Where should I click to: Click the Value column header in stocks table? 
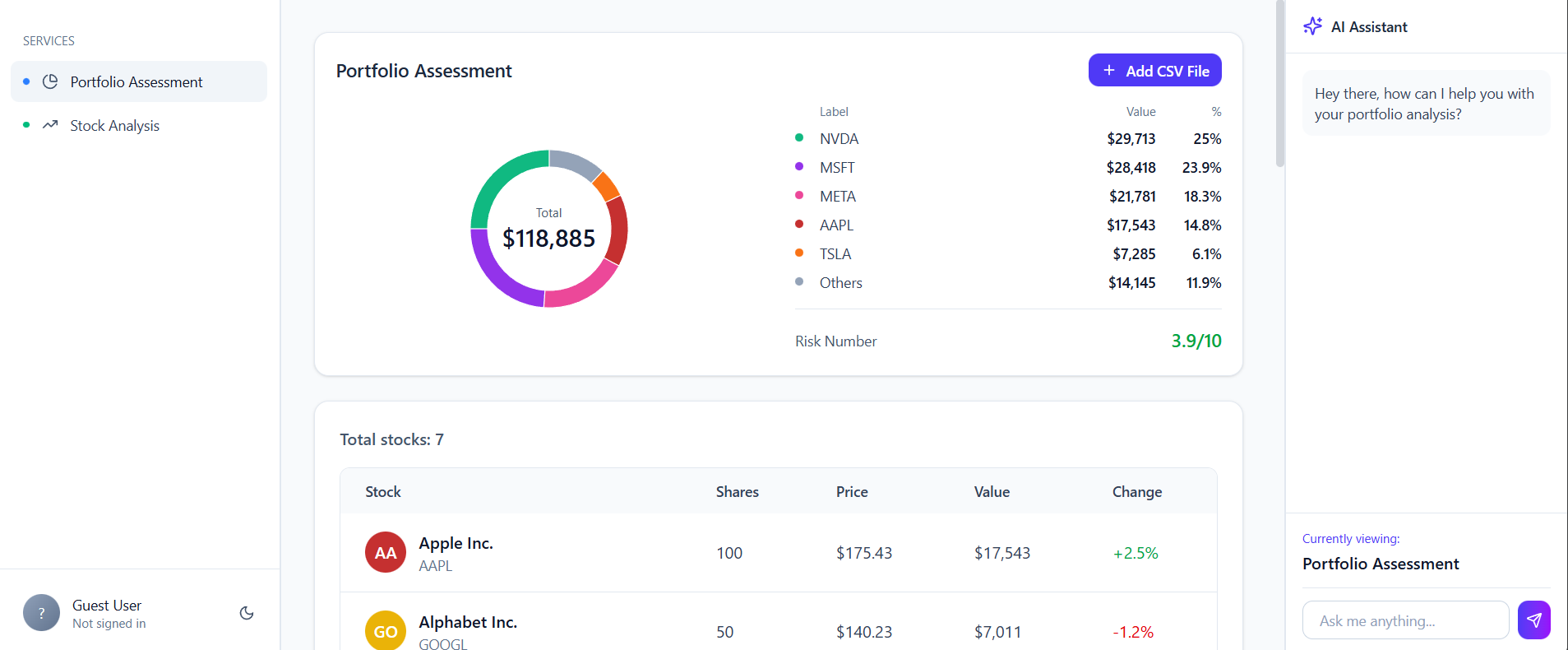tap(992, 491)
